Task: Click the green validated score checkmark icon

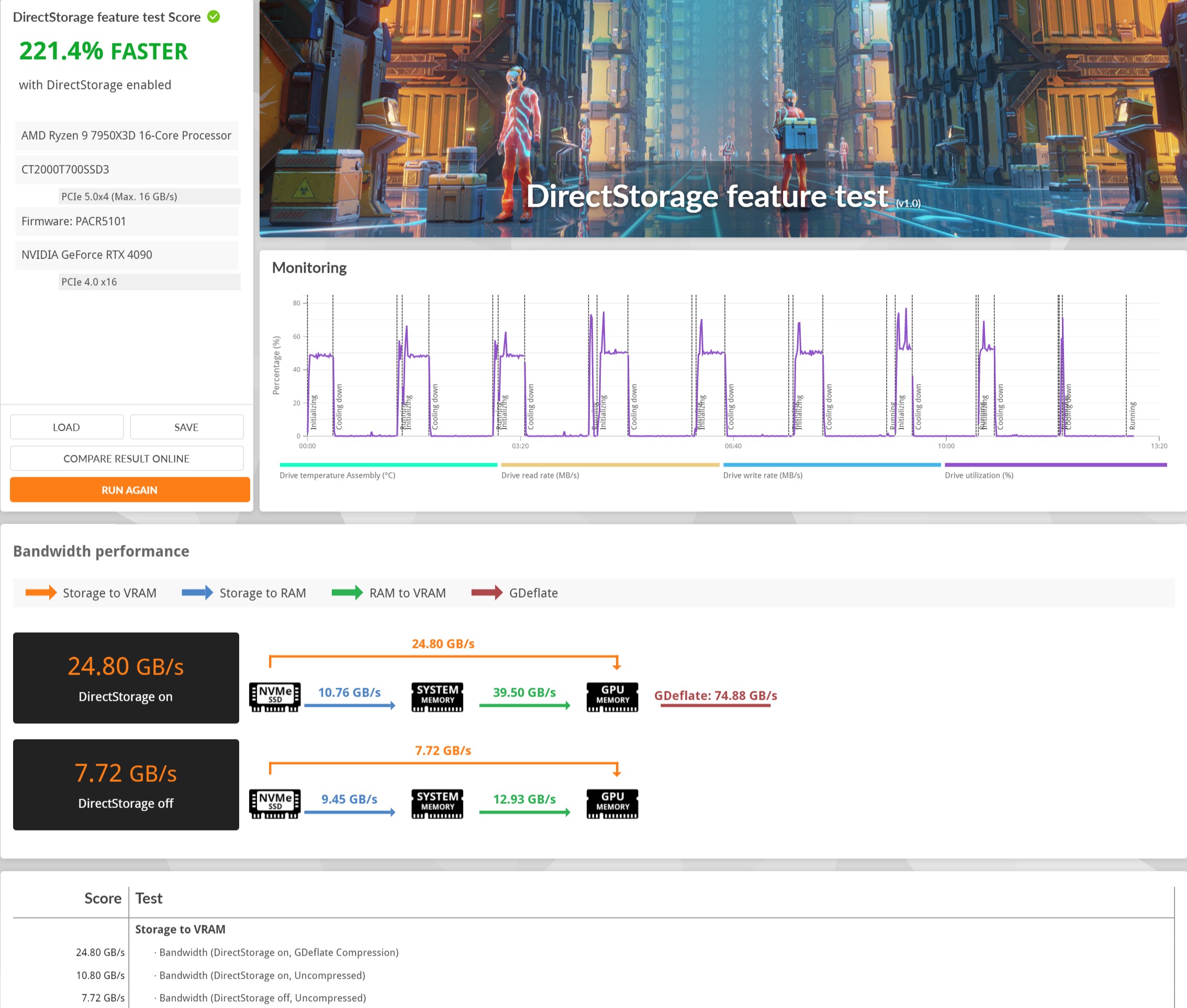Action: click(x=214, y=17)
